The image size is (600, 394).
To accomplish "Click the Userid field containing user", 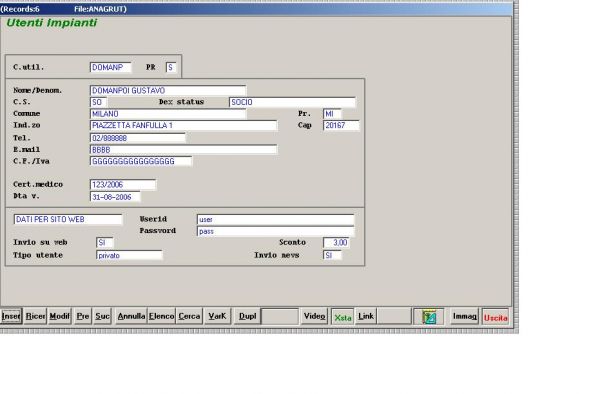I will (276, 220).
